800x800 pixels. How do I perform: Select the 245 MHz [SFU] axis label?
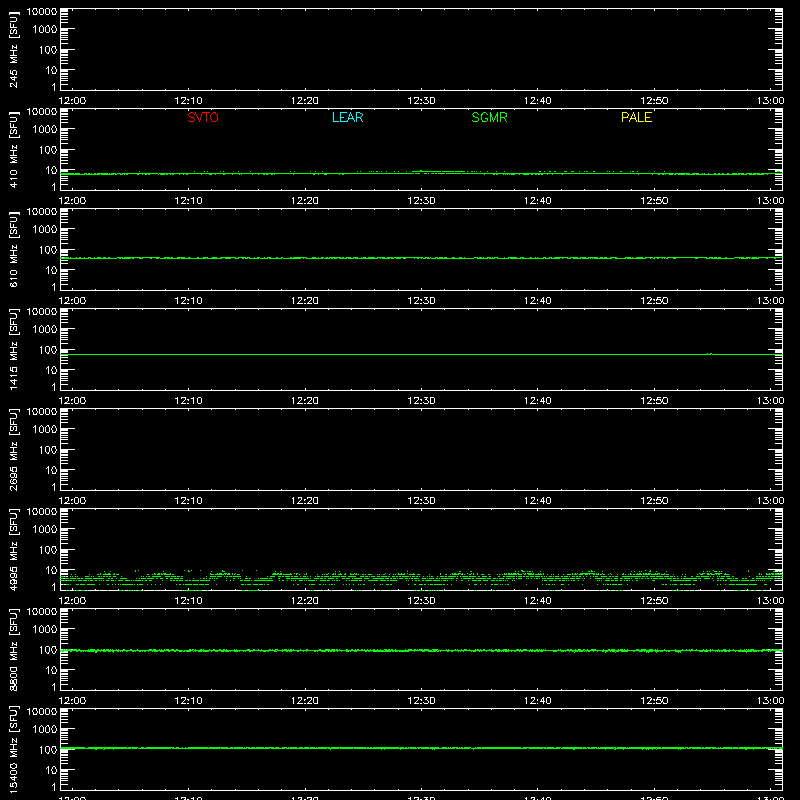tap(13, 49)
